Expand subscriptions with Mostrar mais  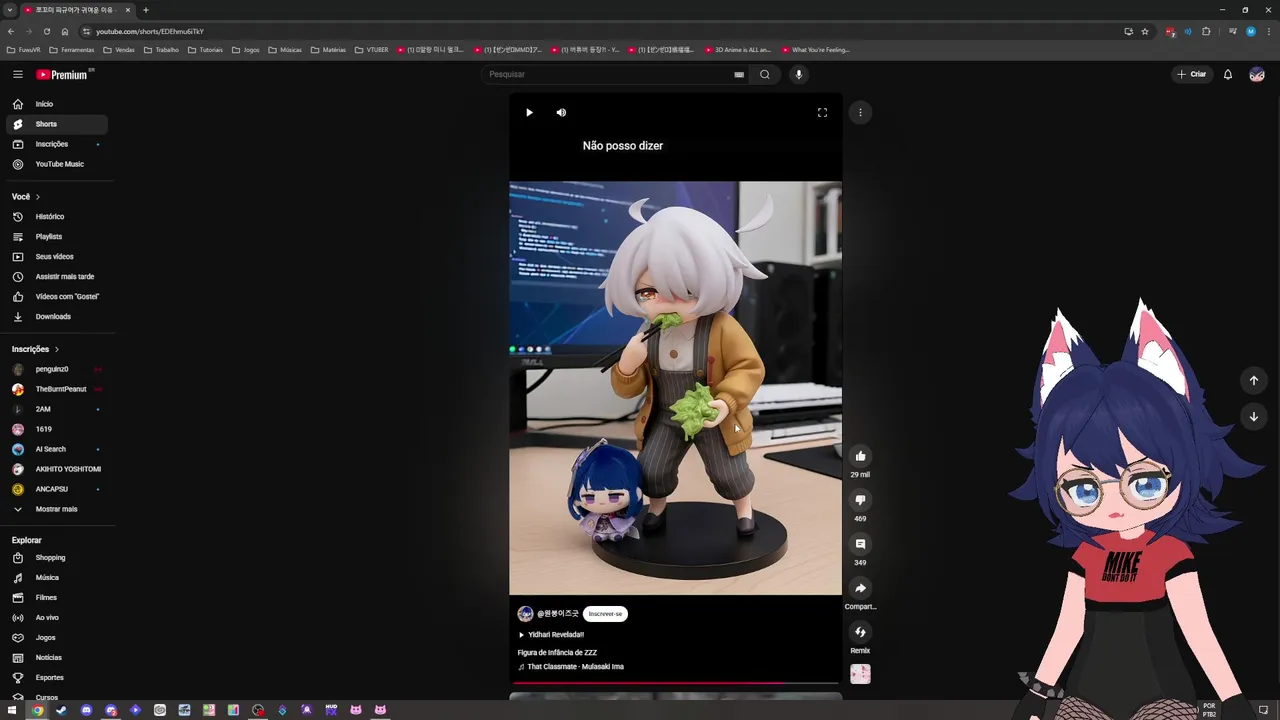coord(57,509)
